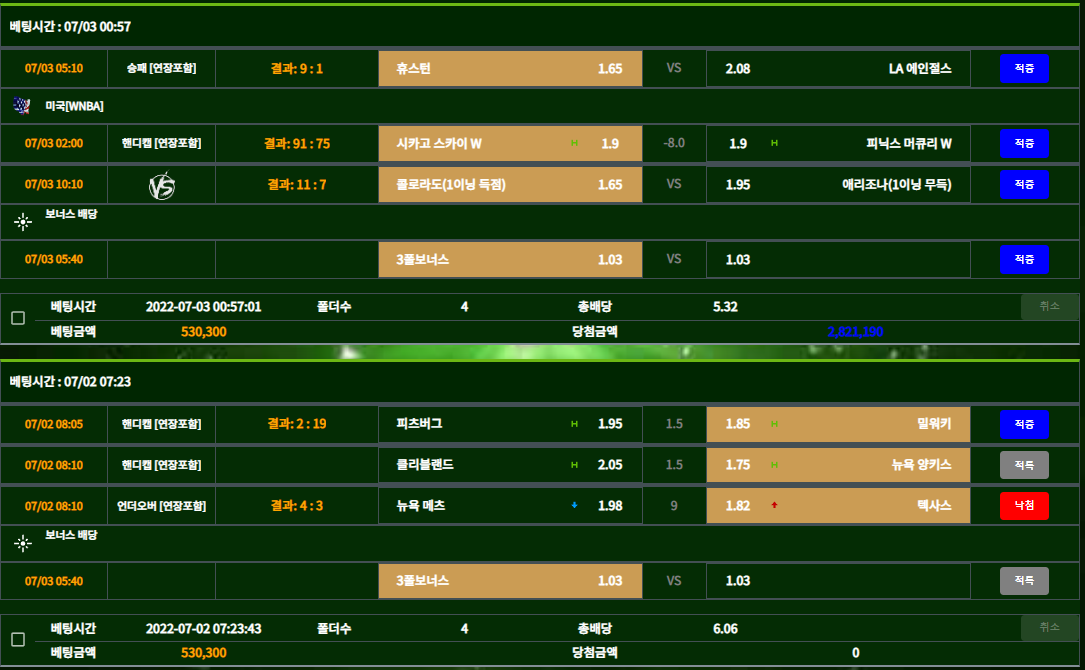Click the VS logo in the 07/03 10:10 row

tap(162, 185)
